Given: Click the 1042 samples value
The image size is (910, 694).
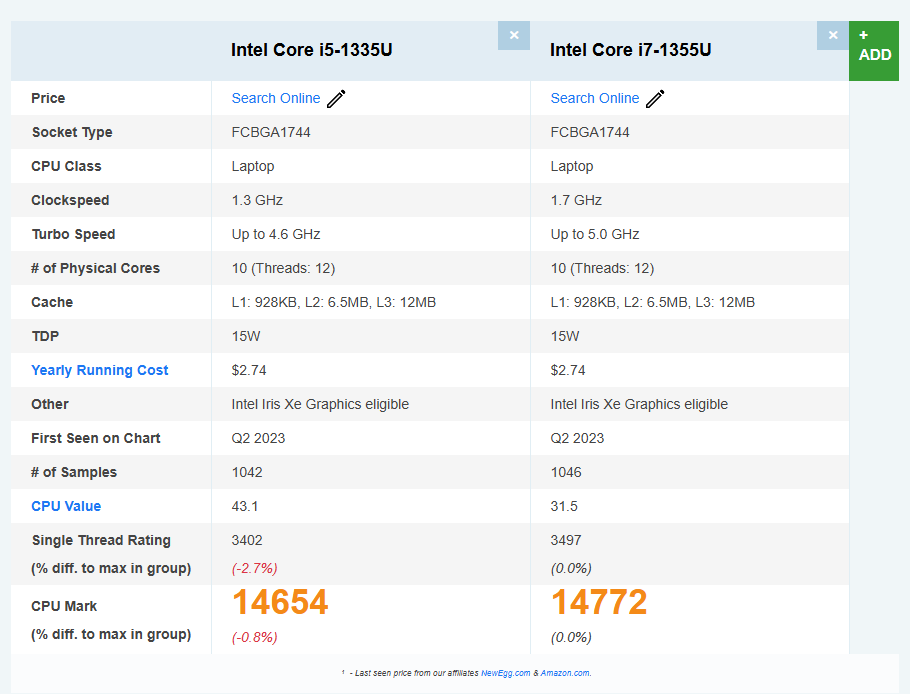Looking at the screenshot, I should pos(247,472).
